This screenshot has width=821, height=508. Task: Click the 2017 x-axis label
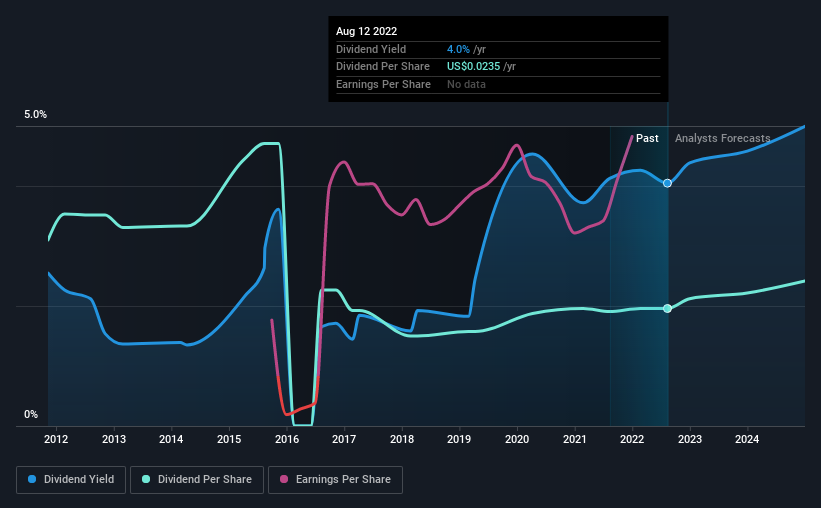(344, 439)
